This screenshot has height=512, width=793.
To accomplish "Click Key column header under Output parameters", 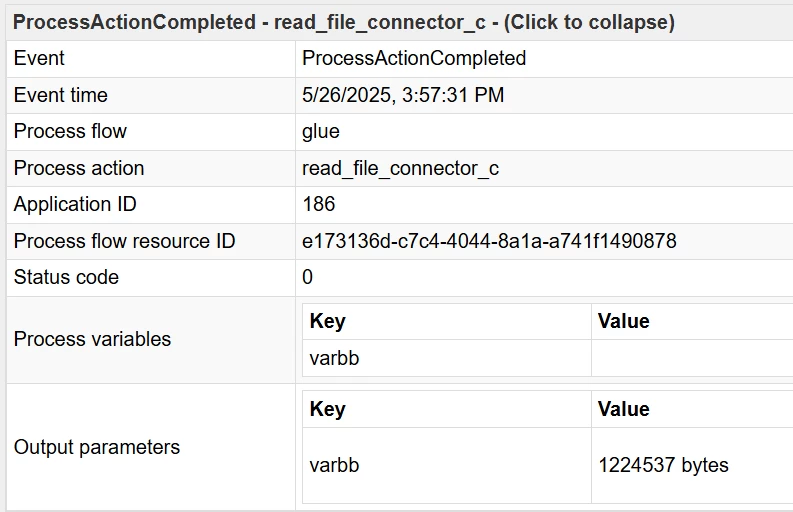I will 328,409.
